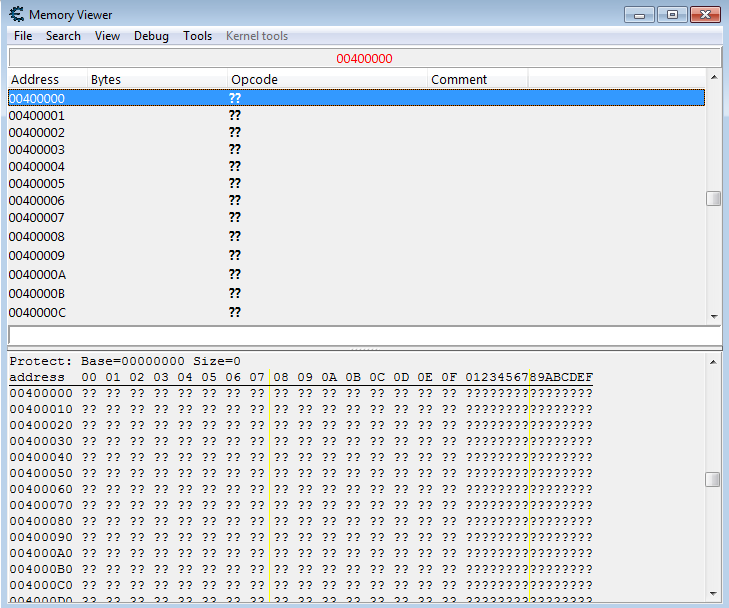729x608 pixels.
Task: Select disassembler row 00400007
Action: pyautogui.click(x=357, y=218)
